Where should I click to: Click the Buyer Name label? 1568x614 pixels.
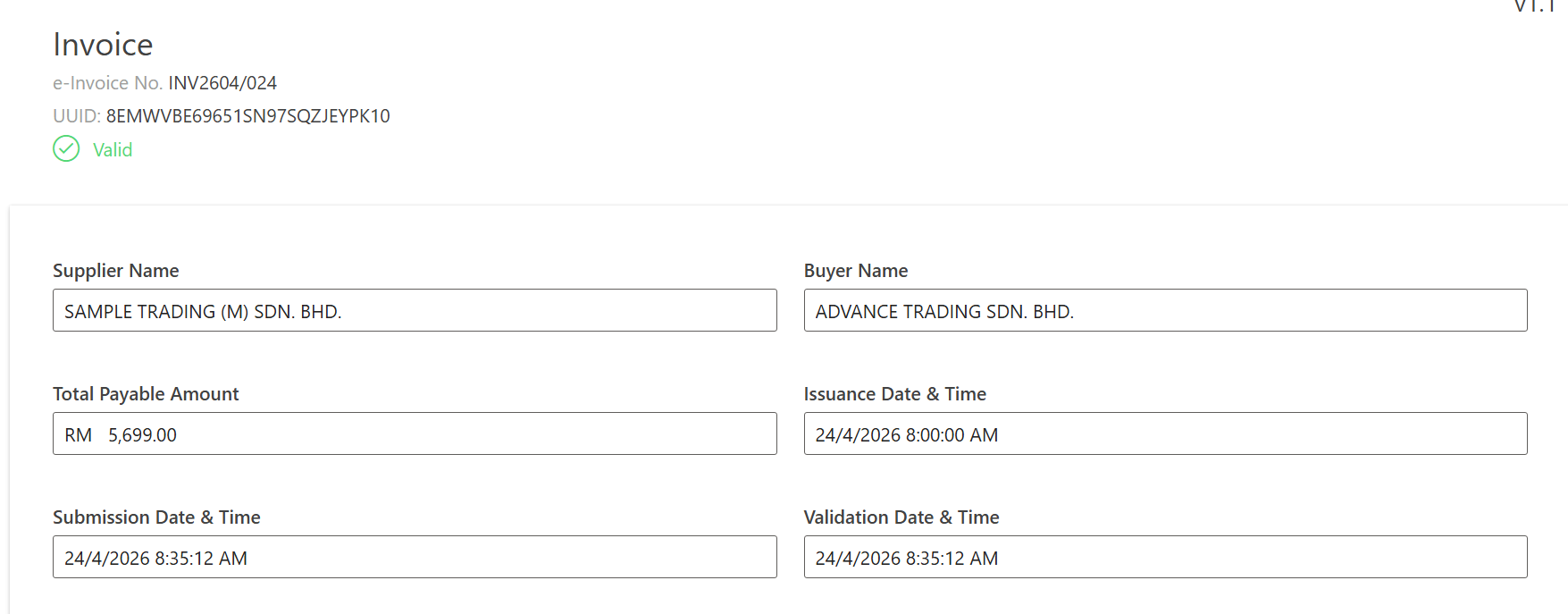tap(856, 271)
